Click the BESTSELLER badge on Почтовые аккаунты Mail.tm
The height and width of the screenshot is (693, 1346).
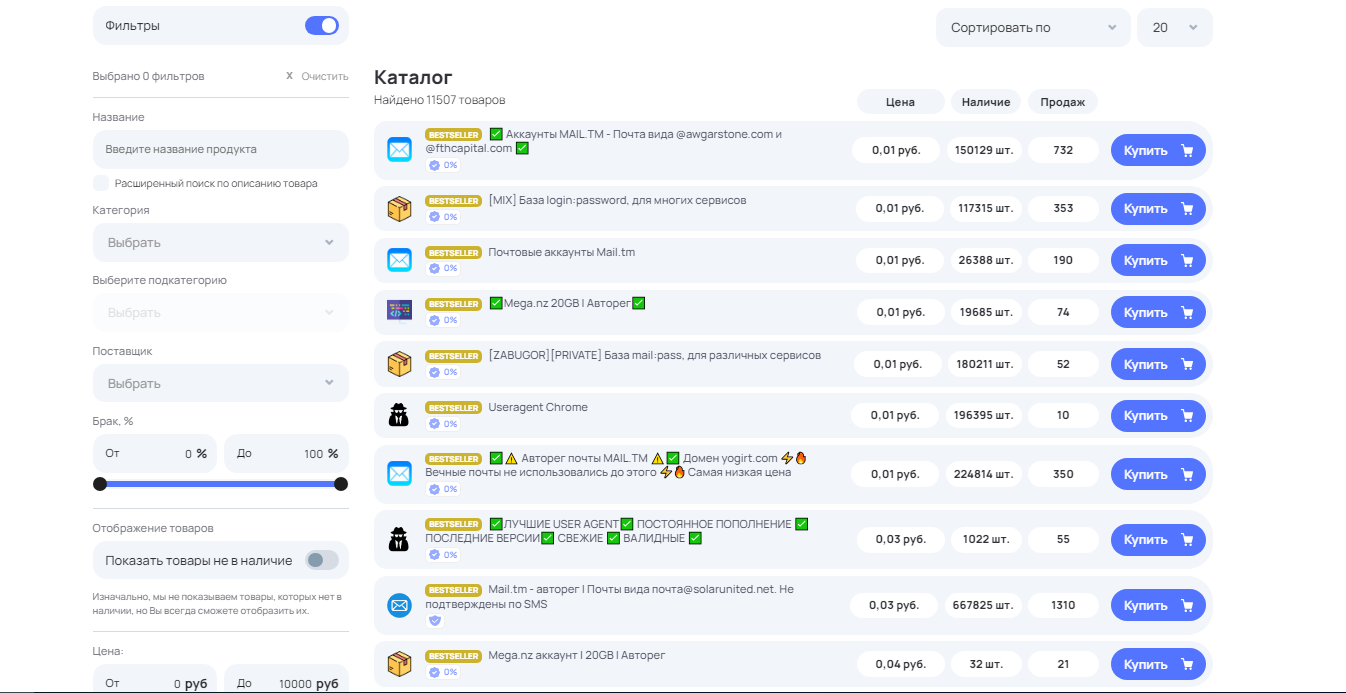(x=453, y=253)
